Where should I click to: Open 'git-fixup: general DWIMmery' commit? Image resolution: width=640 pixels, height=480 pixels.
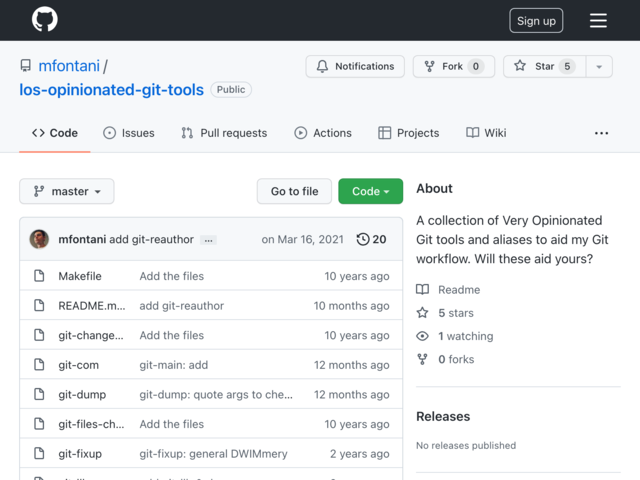click(213, 454)
